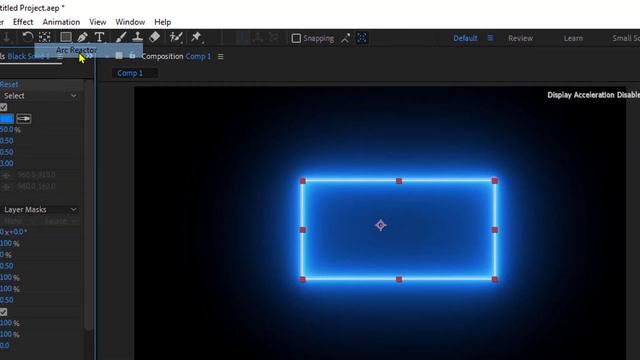Click the dotted-square snapping features icon
The image size is (640, 360).
362,38
